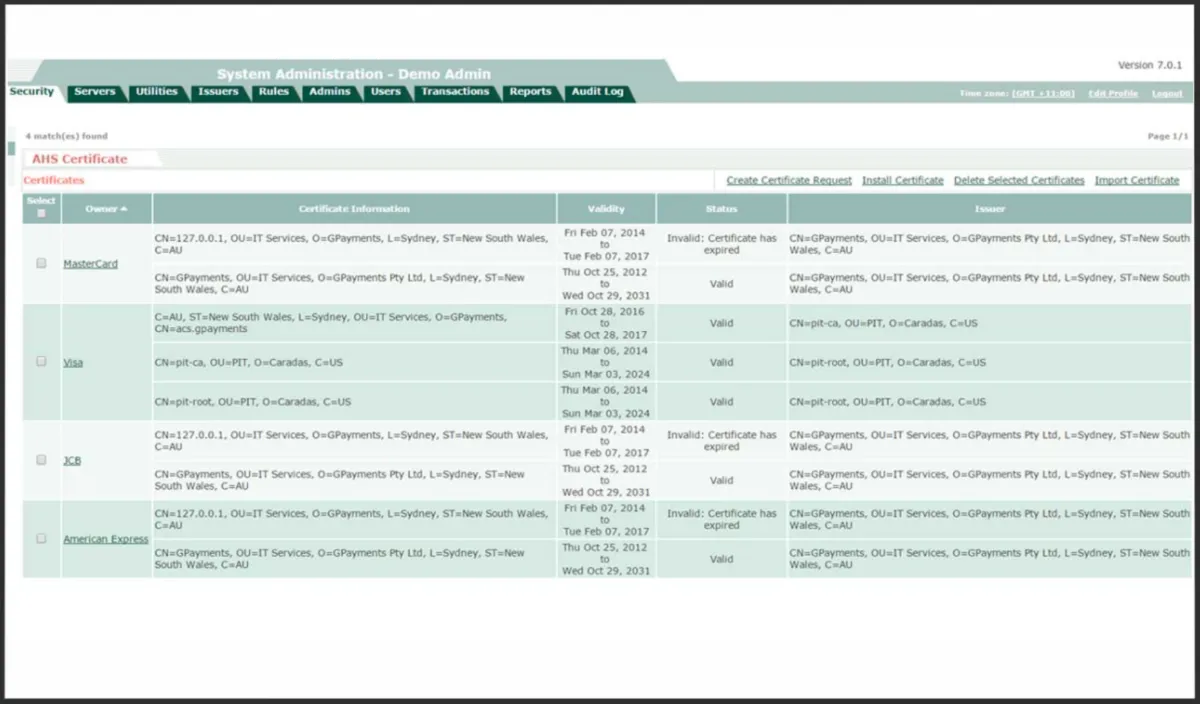Click Visa's 'CN=pit-ca' issuer cell
This screenshot has height=704, width=1200.
coord(990,323)
